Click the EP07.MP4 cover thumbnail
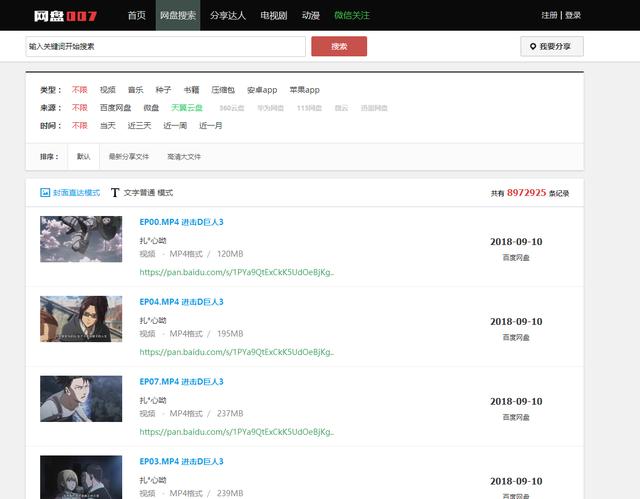 pos(81,399)
